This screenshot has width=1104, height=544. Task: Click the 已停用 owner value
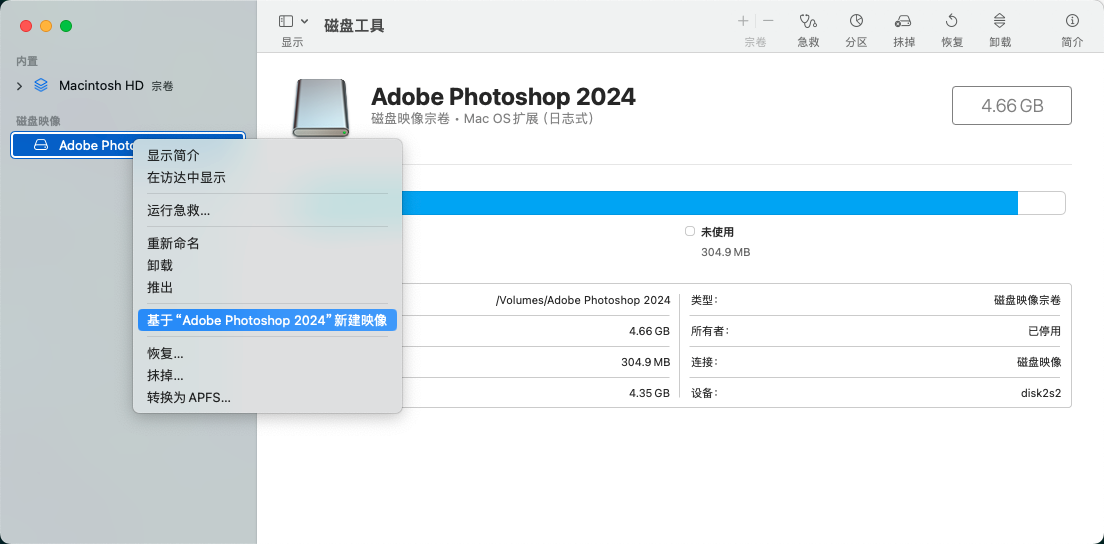(1044, 331)
